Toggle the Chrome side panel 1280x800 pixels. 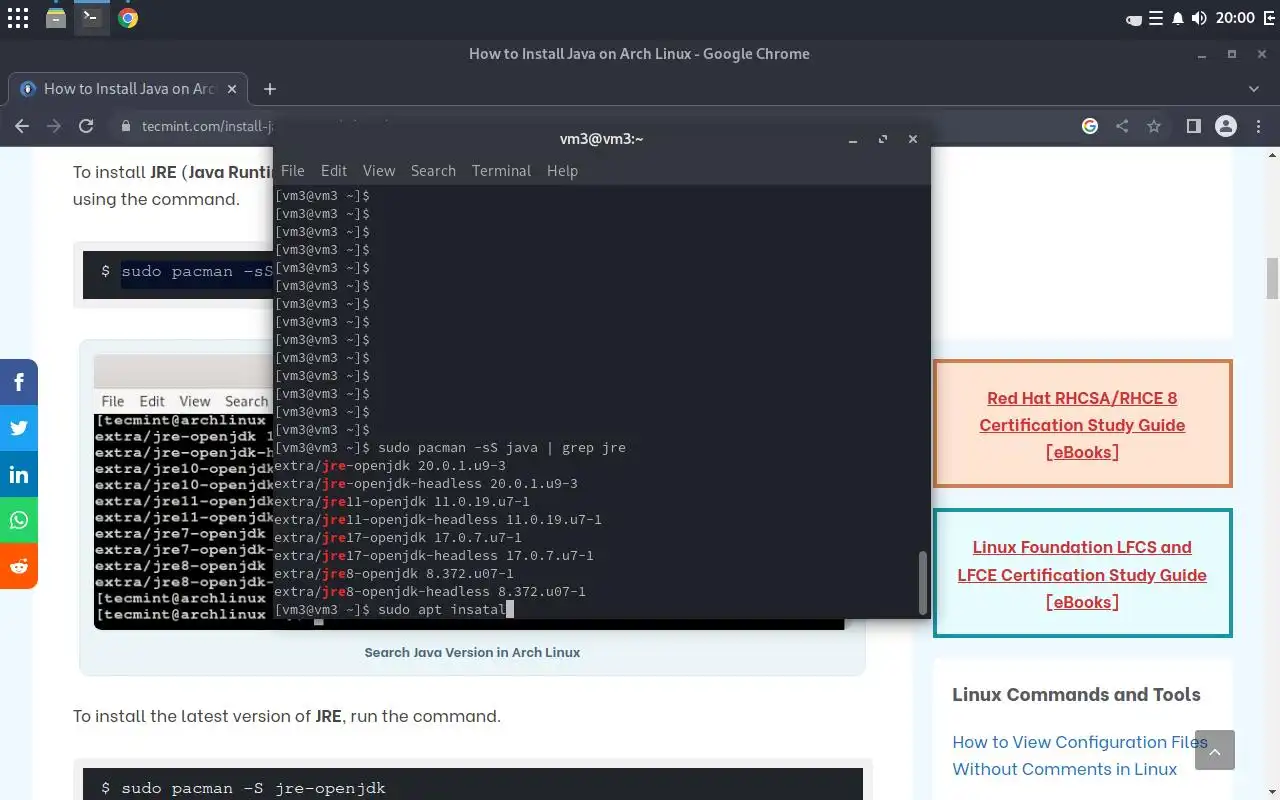[x=1193, y=126]
